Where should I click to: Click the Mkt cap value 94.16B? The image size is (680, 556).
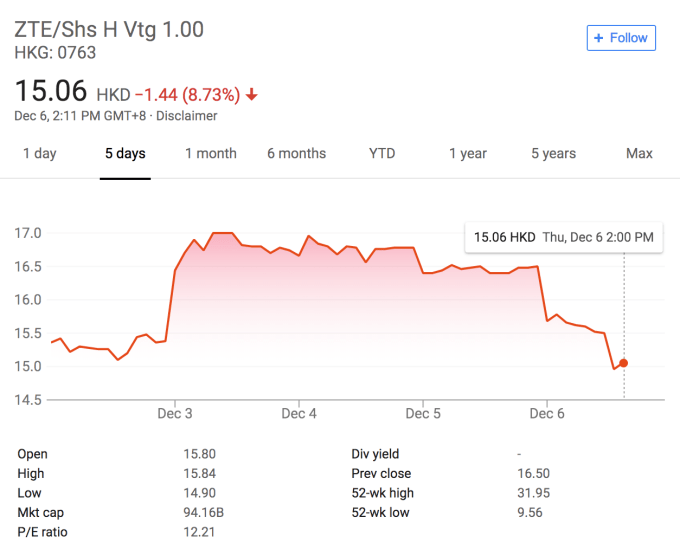(x=204, y=512)
